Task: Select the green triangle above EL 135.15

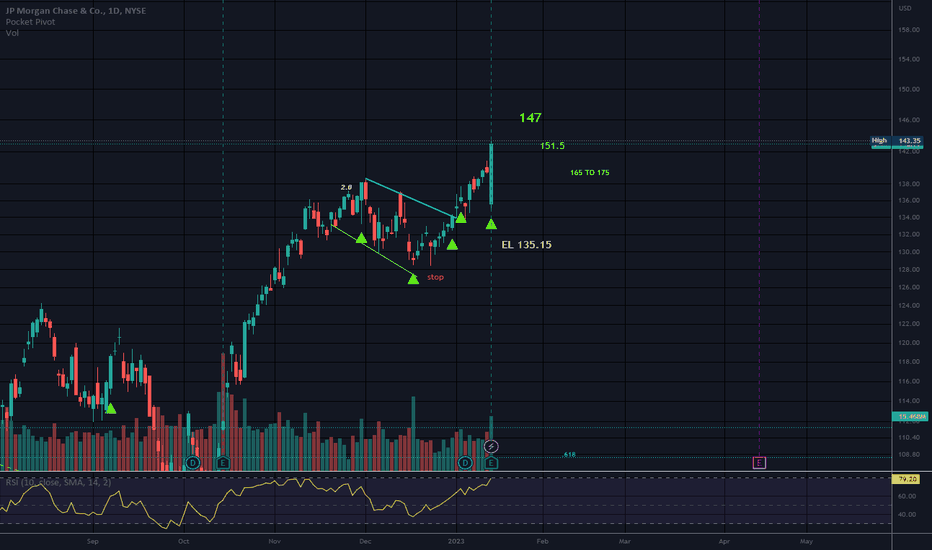Action: (491, 224)
